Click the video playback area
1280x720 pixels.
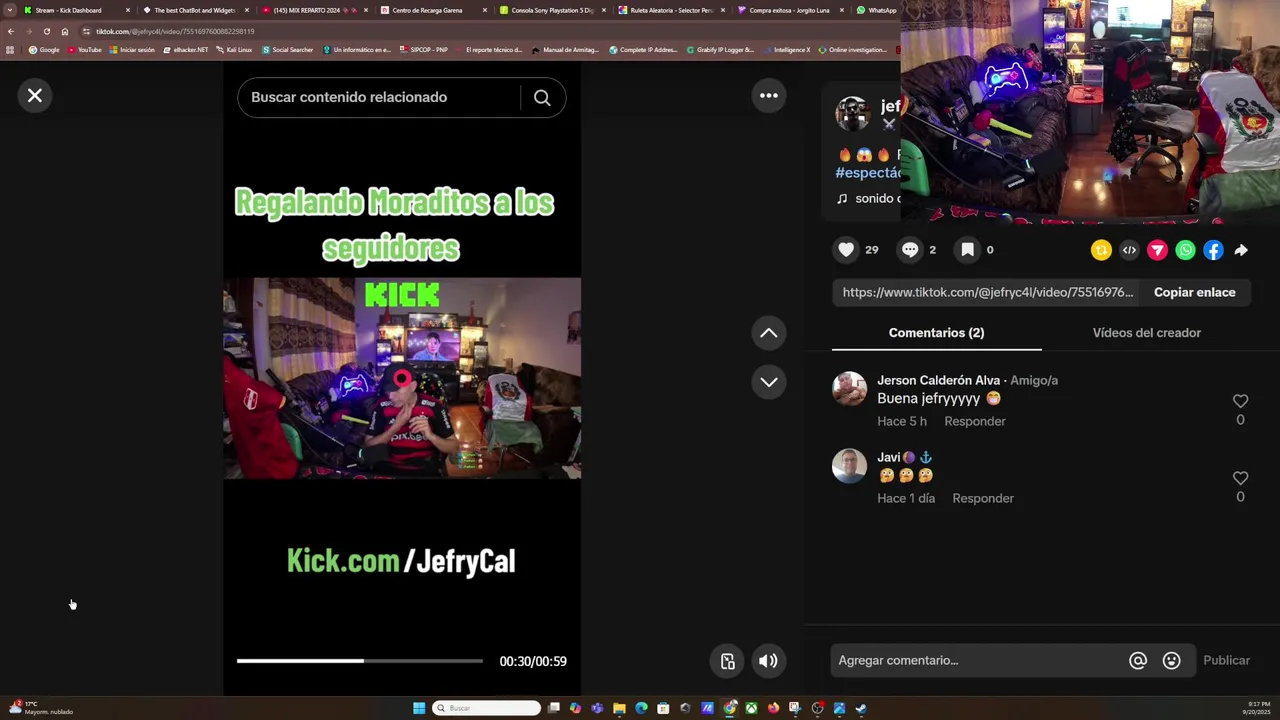coord(402,378)
